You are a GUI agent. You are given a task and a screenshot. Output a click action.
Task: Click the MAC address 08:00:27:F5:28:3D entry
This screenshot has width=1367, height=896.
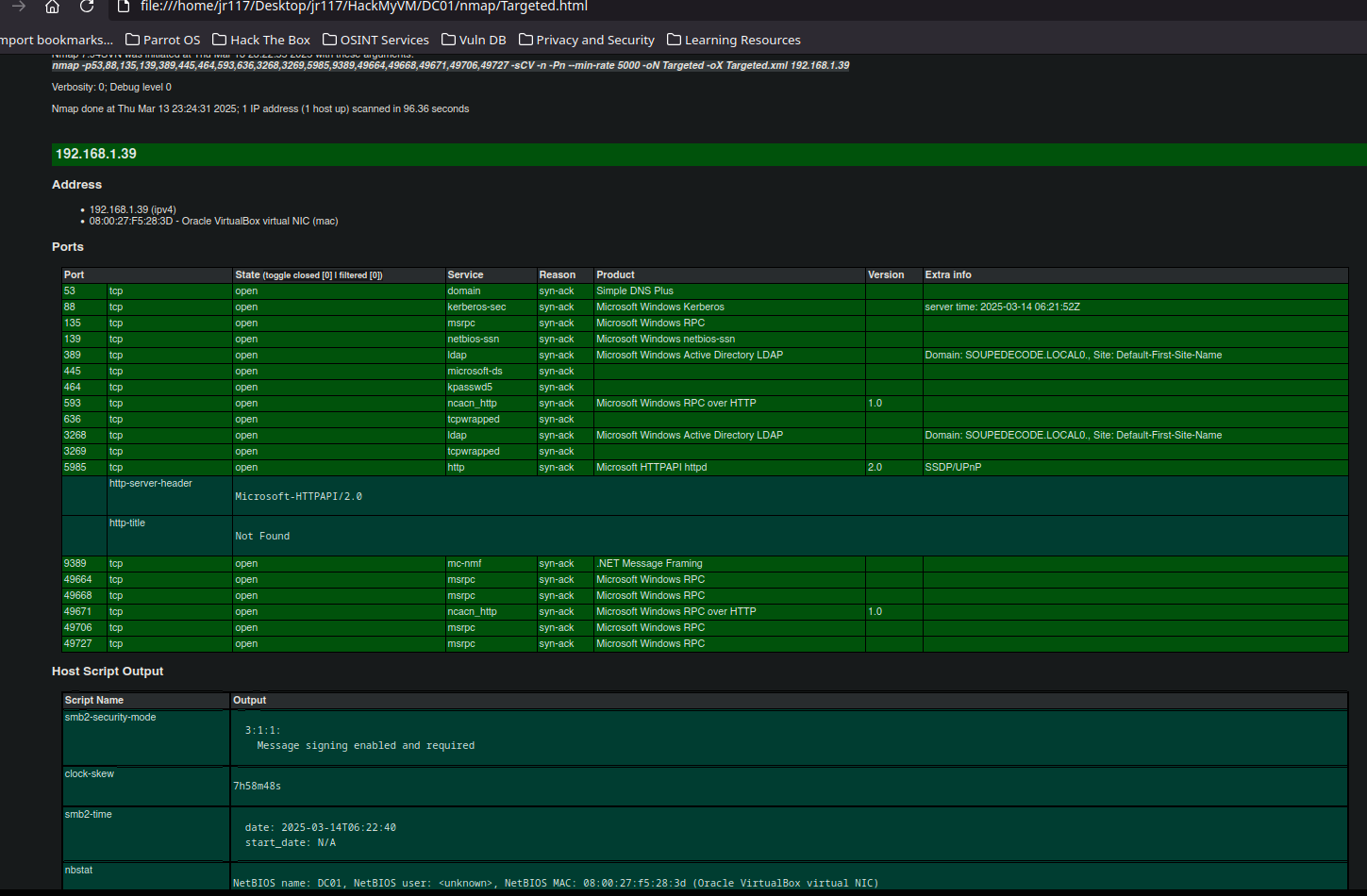click(213, 222)
